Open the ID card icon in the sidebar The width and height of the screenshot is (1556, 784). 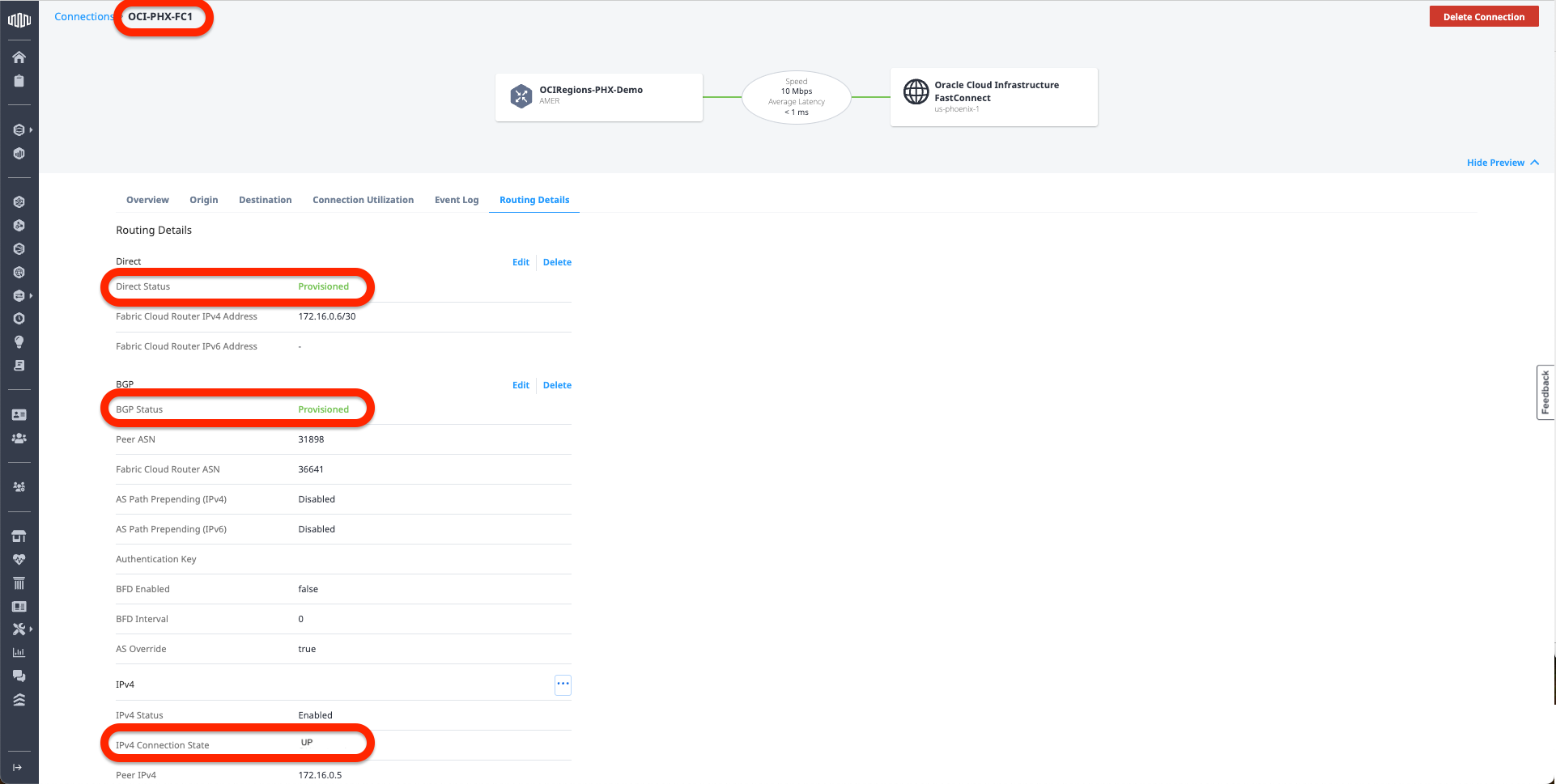[19, 415]
